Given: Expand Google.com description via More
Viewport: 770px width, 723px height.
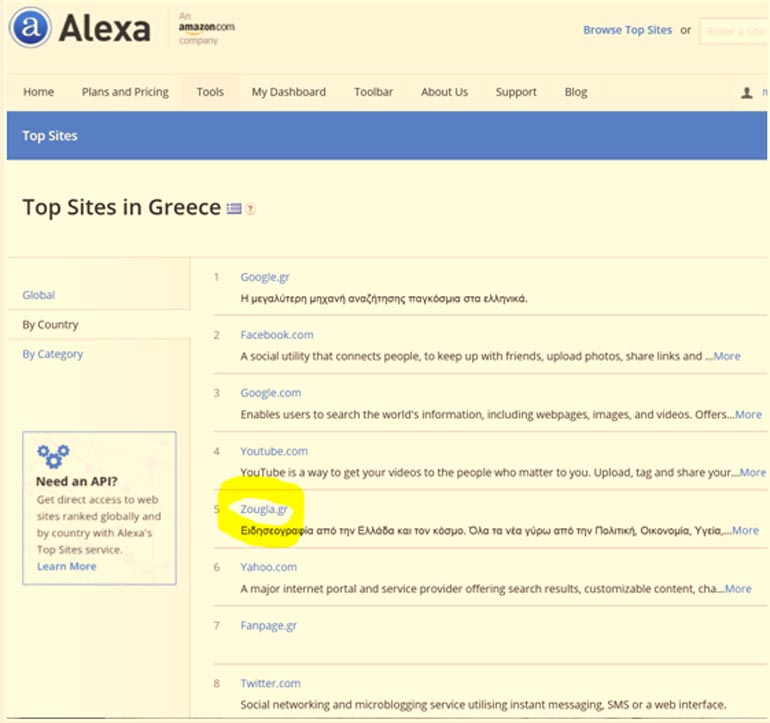Looking at the screenshot, I should (747, 414).
